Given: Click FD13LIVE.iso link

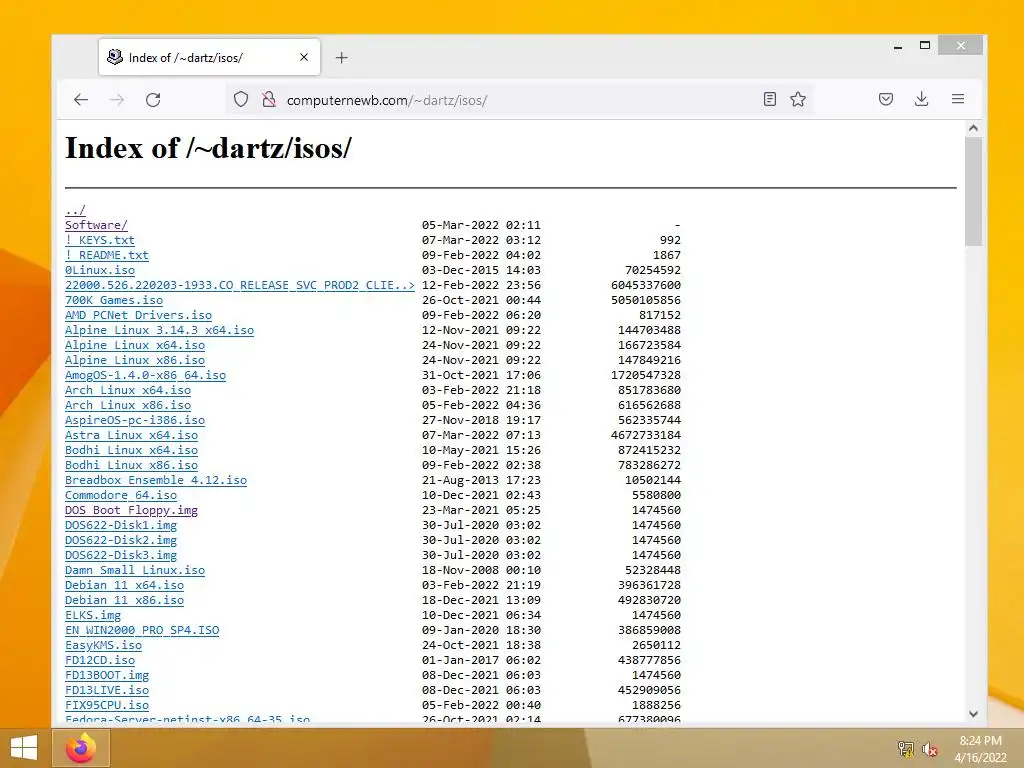Looking at the screenshot, I should tap(106, 691).
